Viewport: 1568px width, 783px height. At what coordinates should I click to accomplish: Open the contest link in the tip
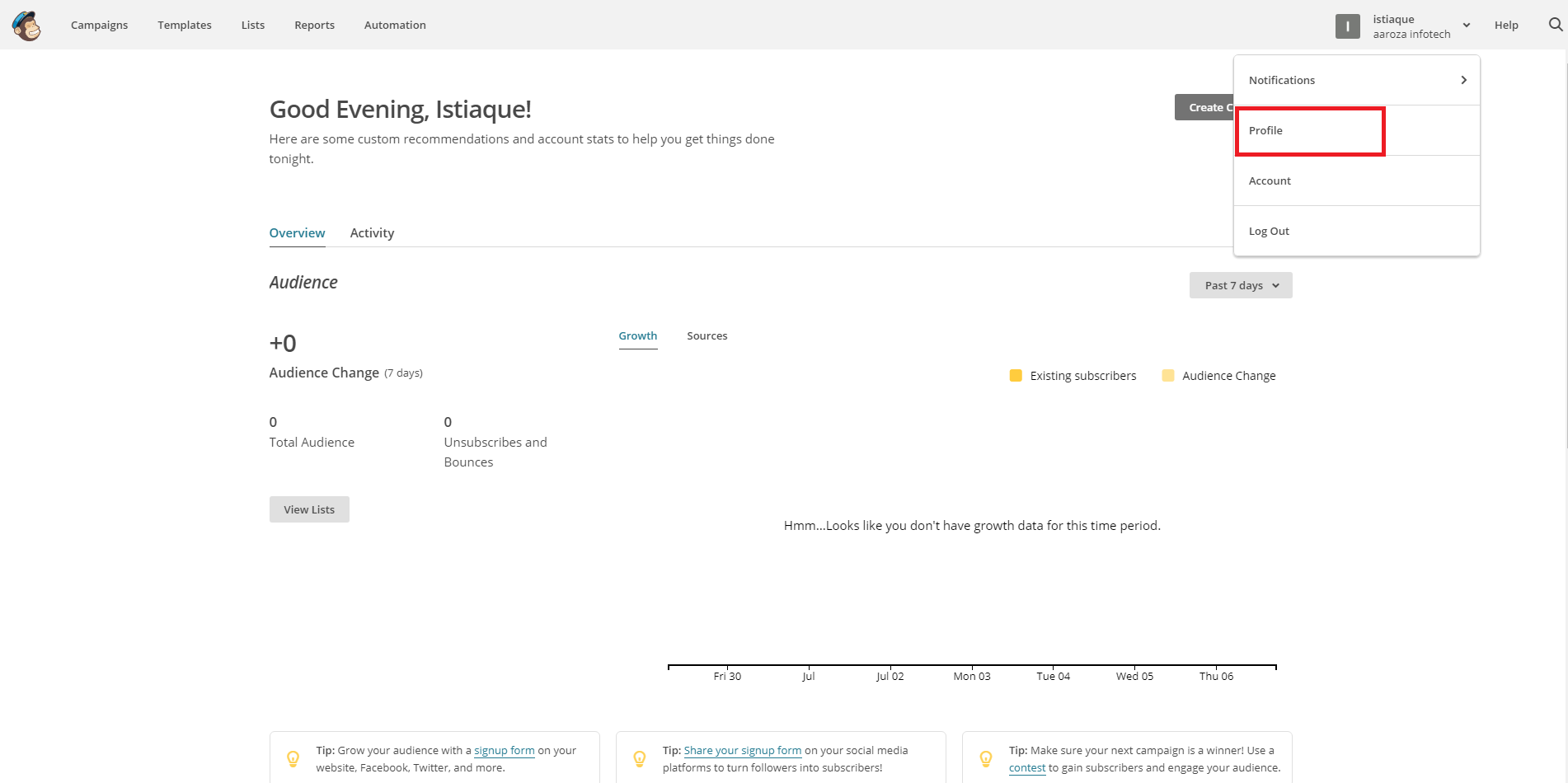click(x=1026, y=767)
